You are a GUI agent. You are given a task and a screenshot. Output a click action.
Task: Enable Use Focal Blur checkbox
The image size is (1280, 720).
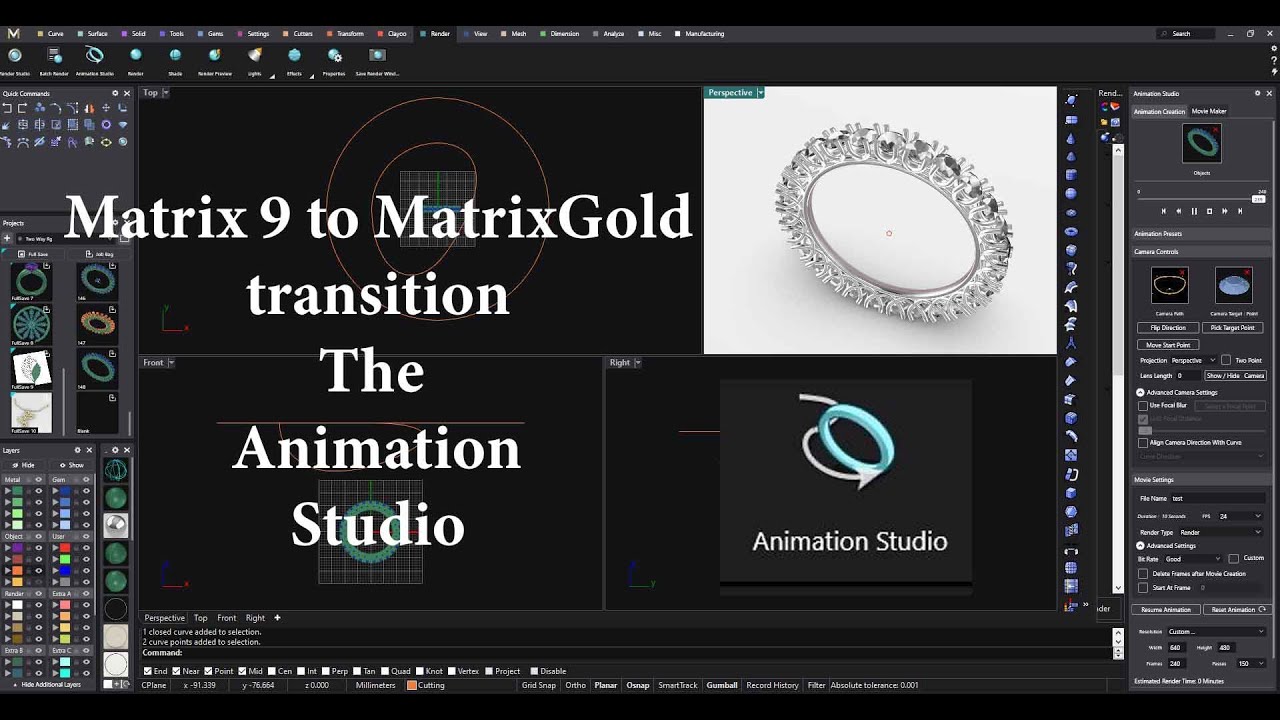point(1143,406)
